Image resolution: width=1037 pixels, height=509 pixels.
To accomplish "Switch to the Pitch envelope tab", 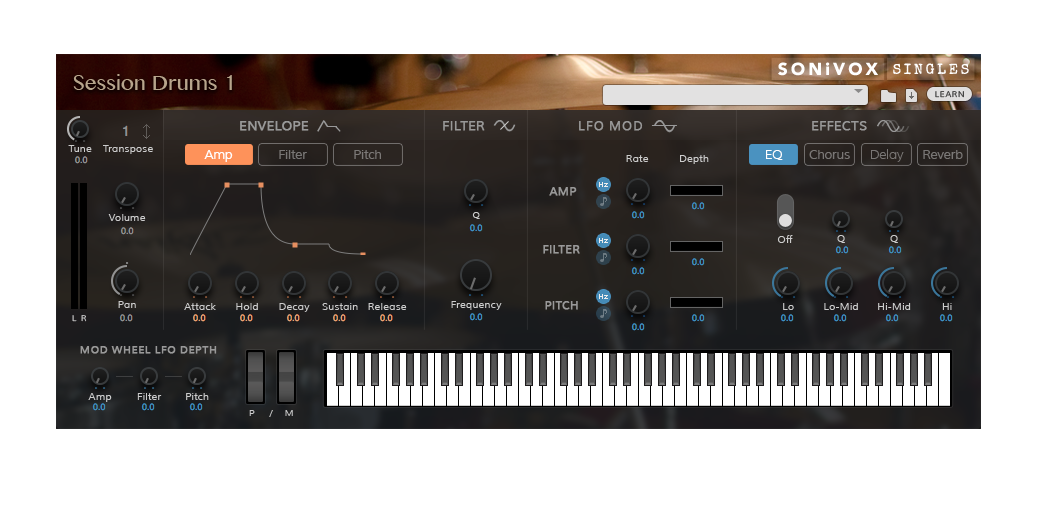I will click(x=368, y=155).
